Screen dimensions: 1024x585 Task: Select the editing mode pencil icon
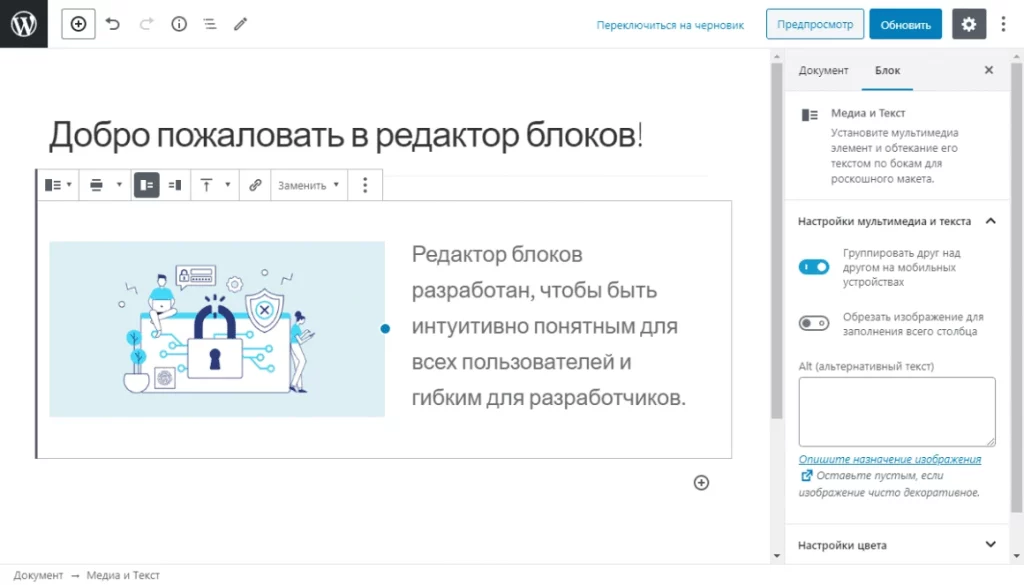click(240, 23)
